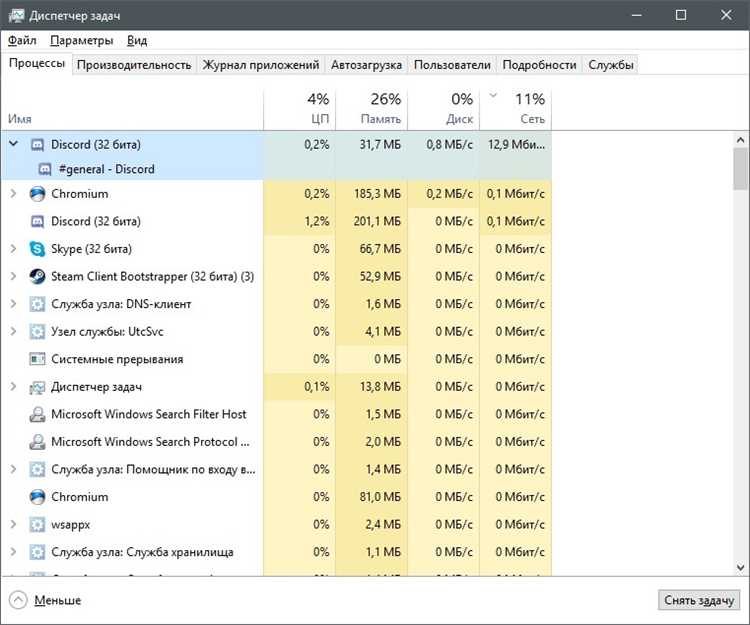Click the Системные прерывания icon
The image size is (750, 625).
pos(37,359)
